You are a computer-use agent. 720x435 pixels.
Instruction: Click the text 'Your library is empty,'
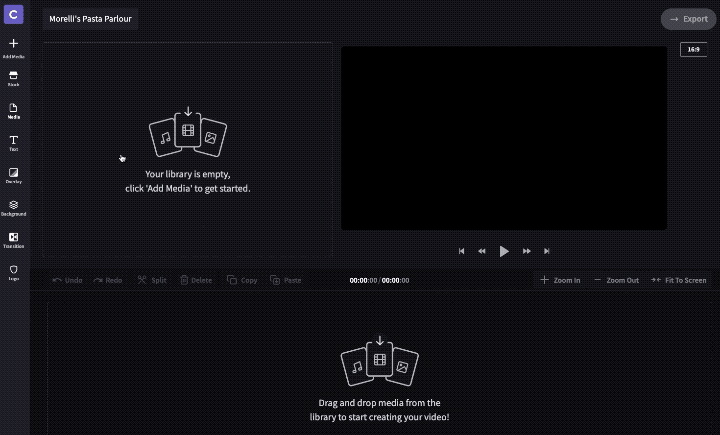pyautogui.click(x=188, y=174)
